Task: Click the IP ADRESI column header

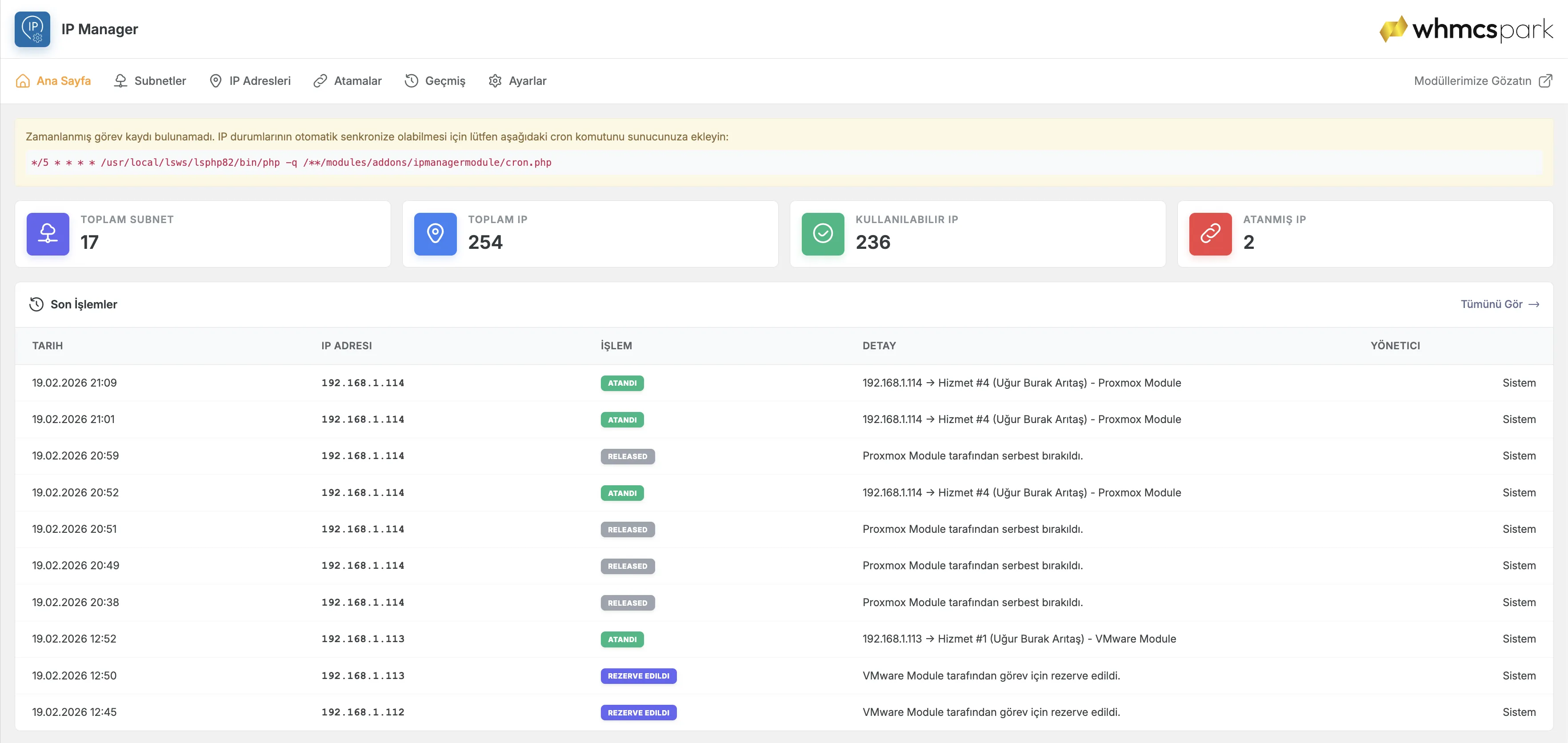Action: (x=346, y=346)
